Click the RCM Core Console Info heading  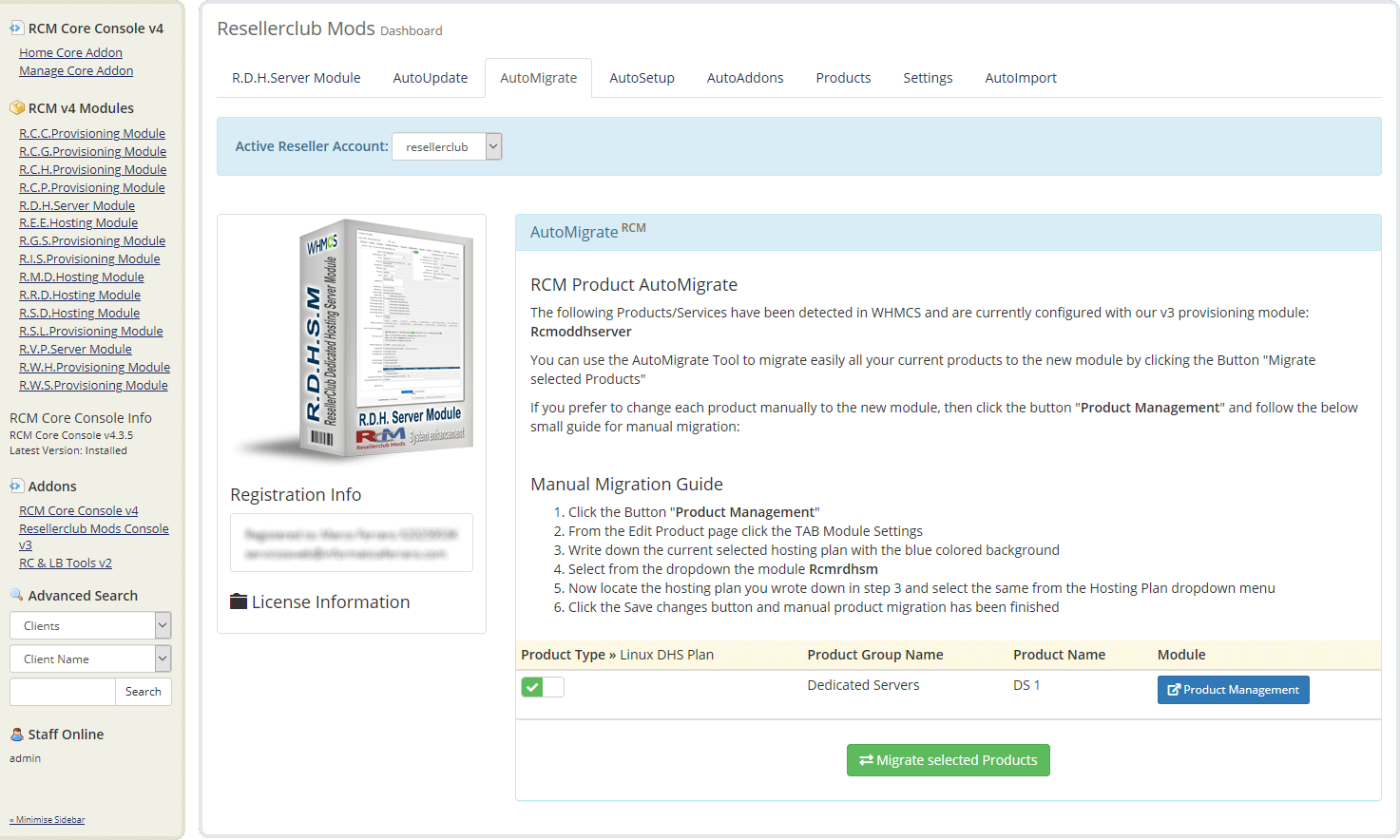click(81, 418)
